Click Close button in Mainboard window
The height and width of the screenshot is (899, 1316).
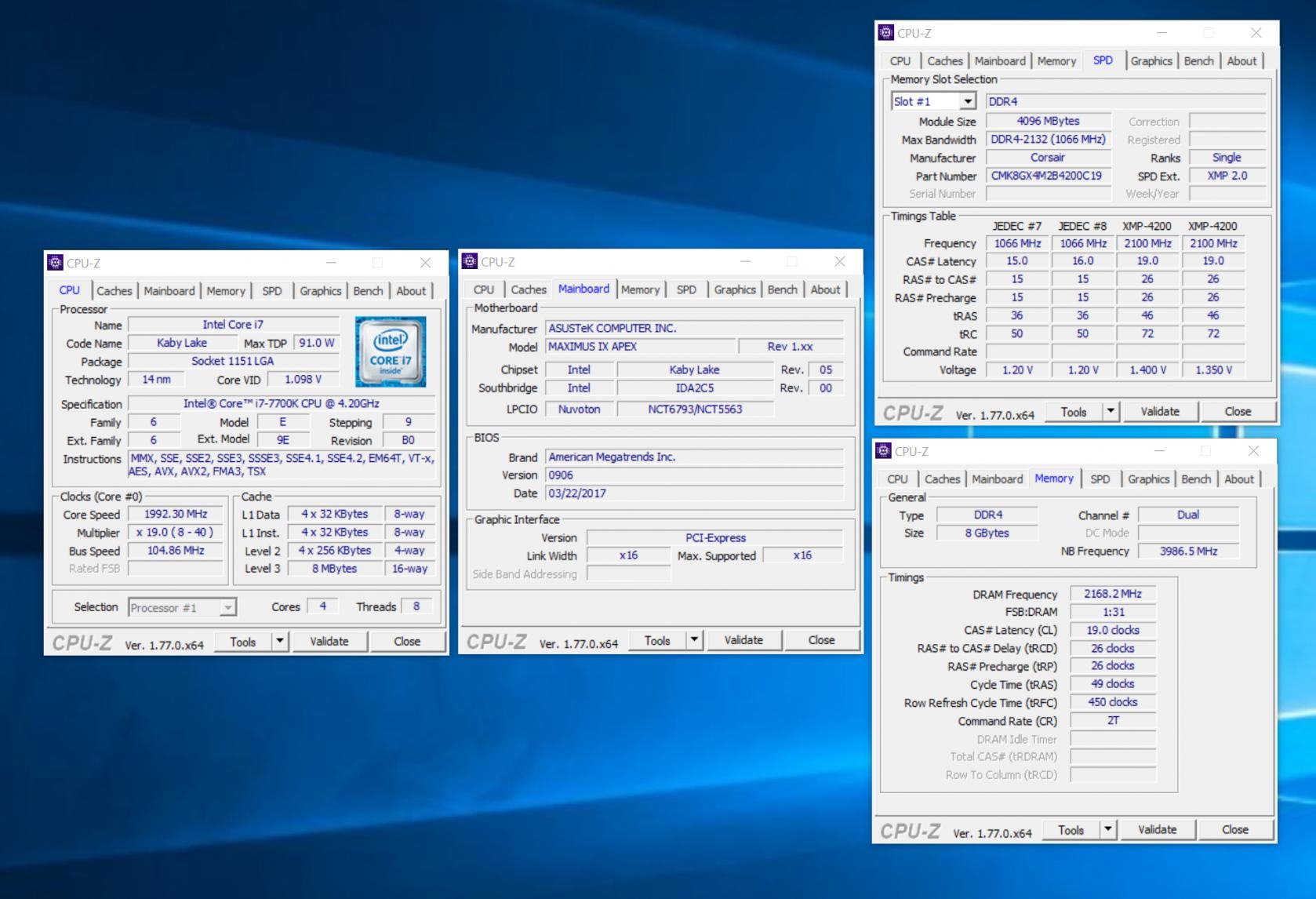(x=821, y=639)
